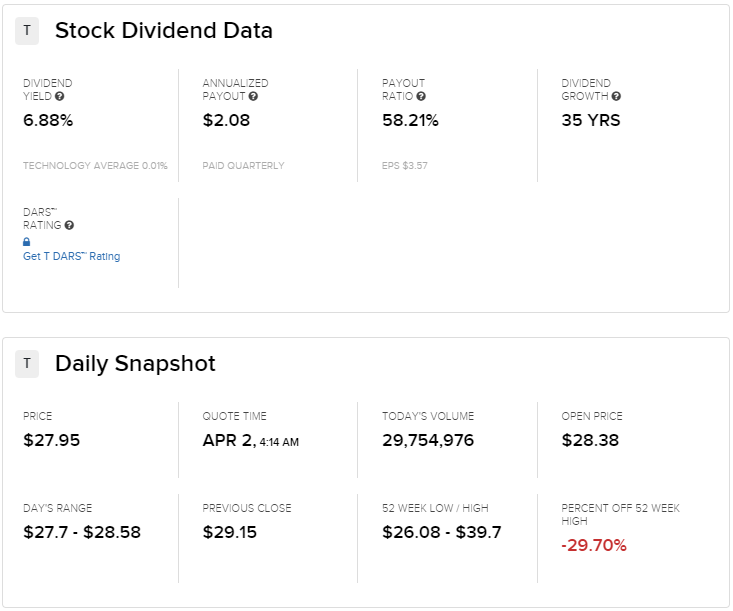Select the 35 YRS dividend growth value
The image size is (733, 611).
pos(591,121)
